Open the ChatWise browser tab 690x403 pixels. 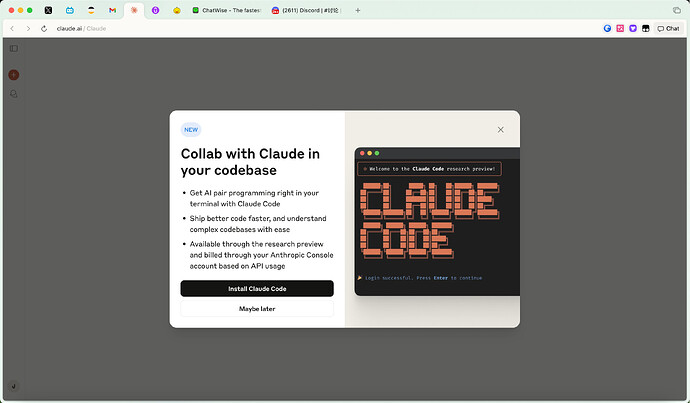click(x=227, y=10)
